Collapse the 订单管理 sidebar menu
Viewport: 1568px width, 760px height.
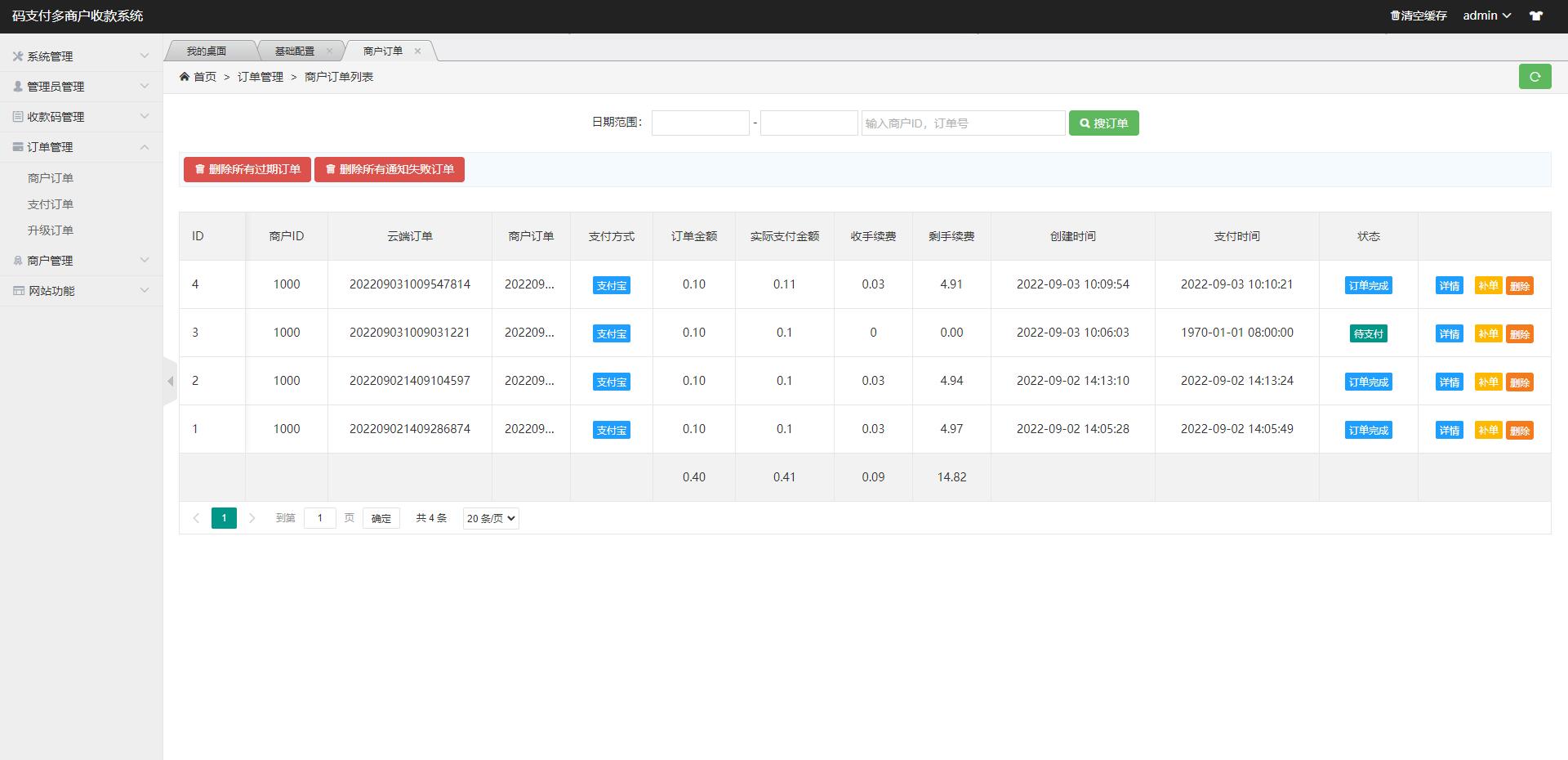pyautogui.click(x=80, y=147)
